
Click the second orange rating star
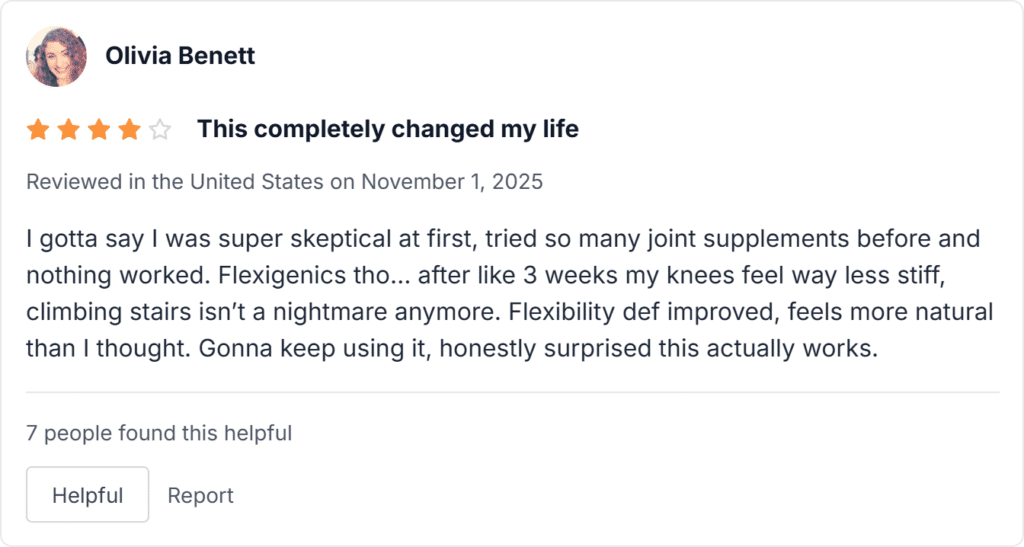click(69, 129)
